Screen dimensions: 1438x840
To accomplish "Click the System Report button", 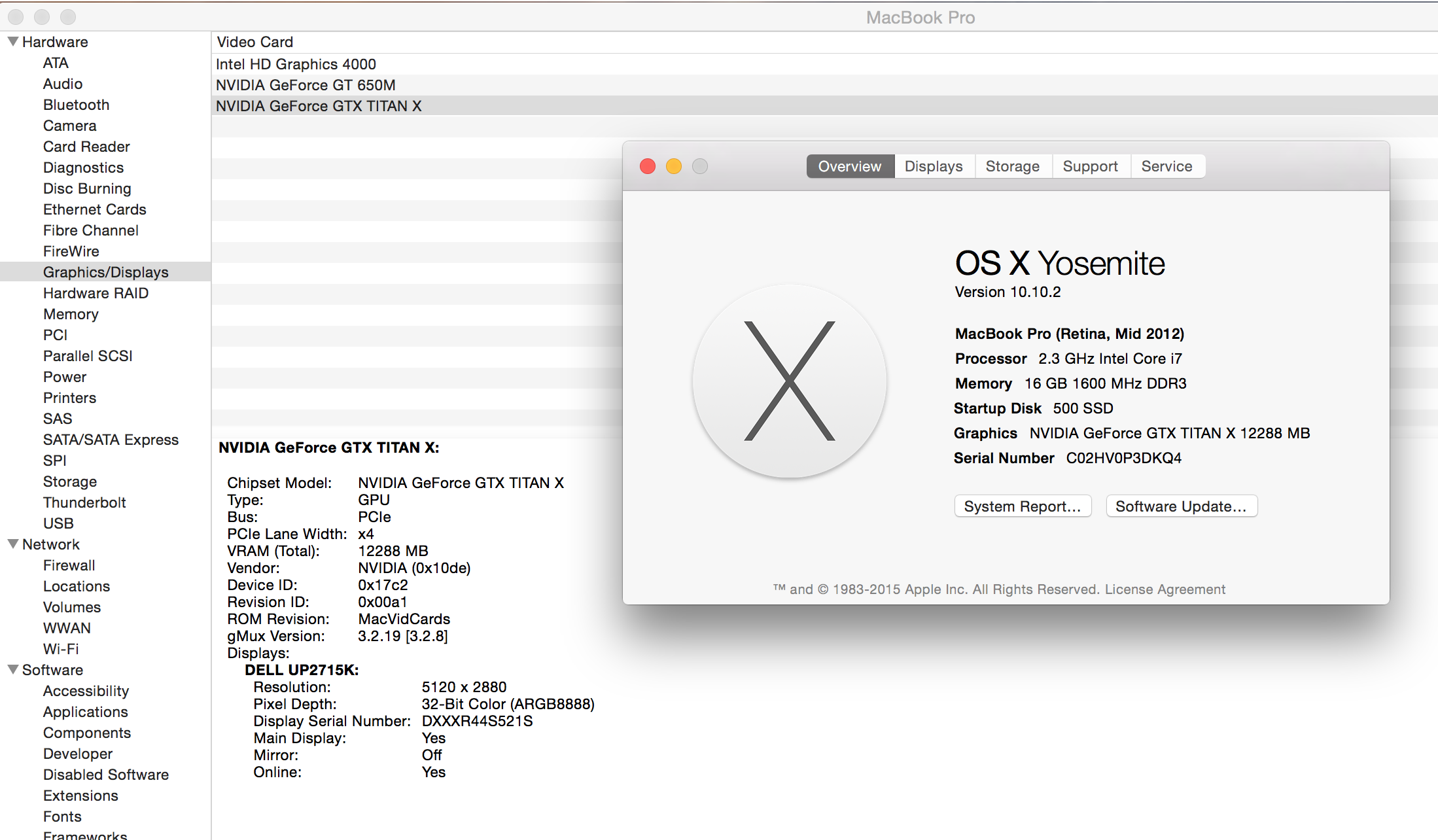I will (1022, 506).
